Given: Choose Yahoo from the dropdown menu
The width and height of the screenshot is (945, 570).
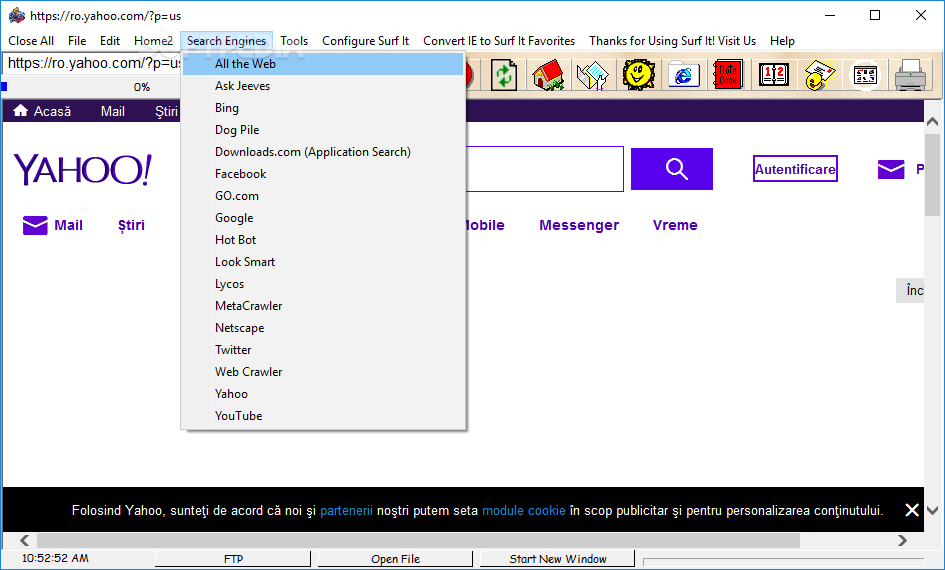Looking at the screenshot, I should 323,393.
